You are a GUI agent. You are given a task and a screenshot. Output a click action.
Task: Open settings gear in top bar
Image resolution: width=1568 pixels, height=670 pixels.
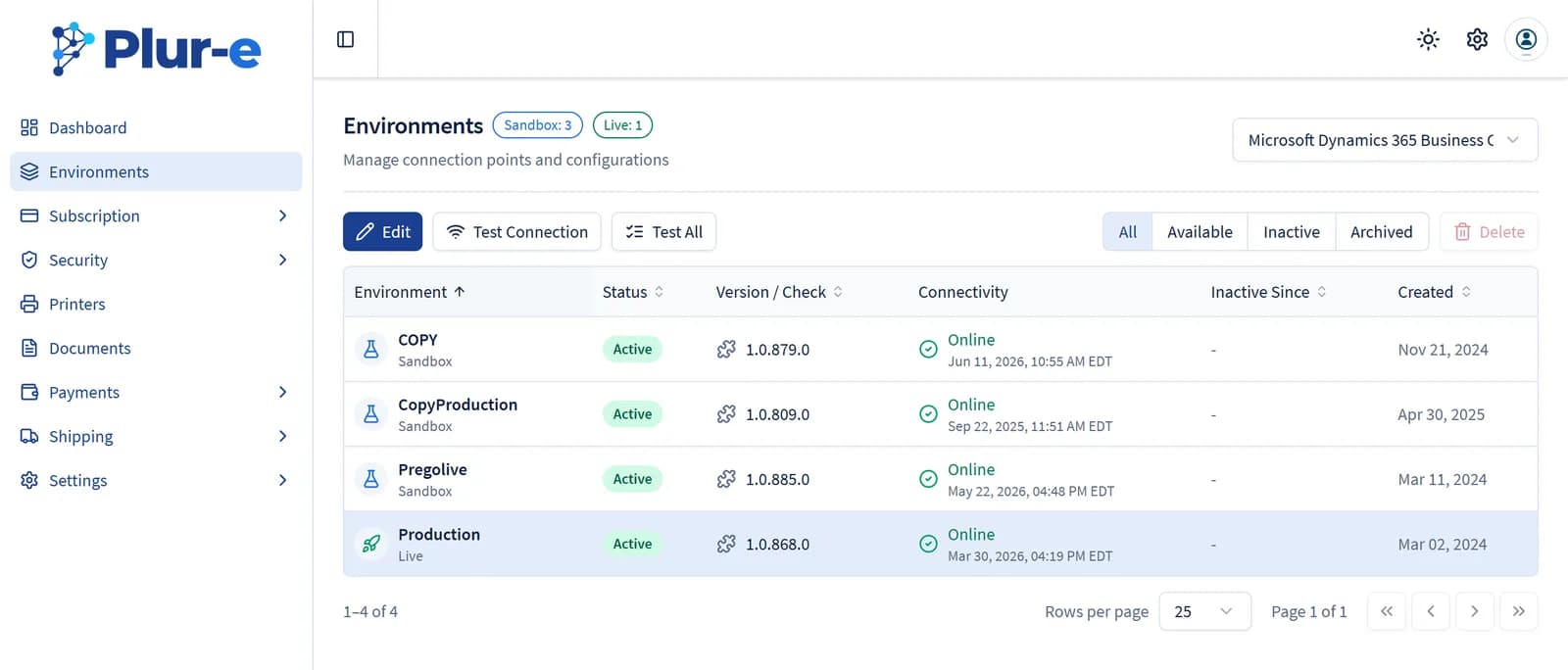pyautogui.click(x=1477, y=39)
